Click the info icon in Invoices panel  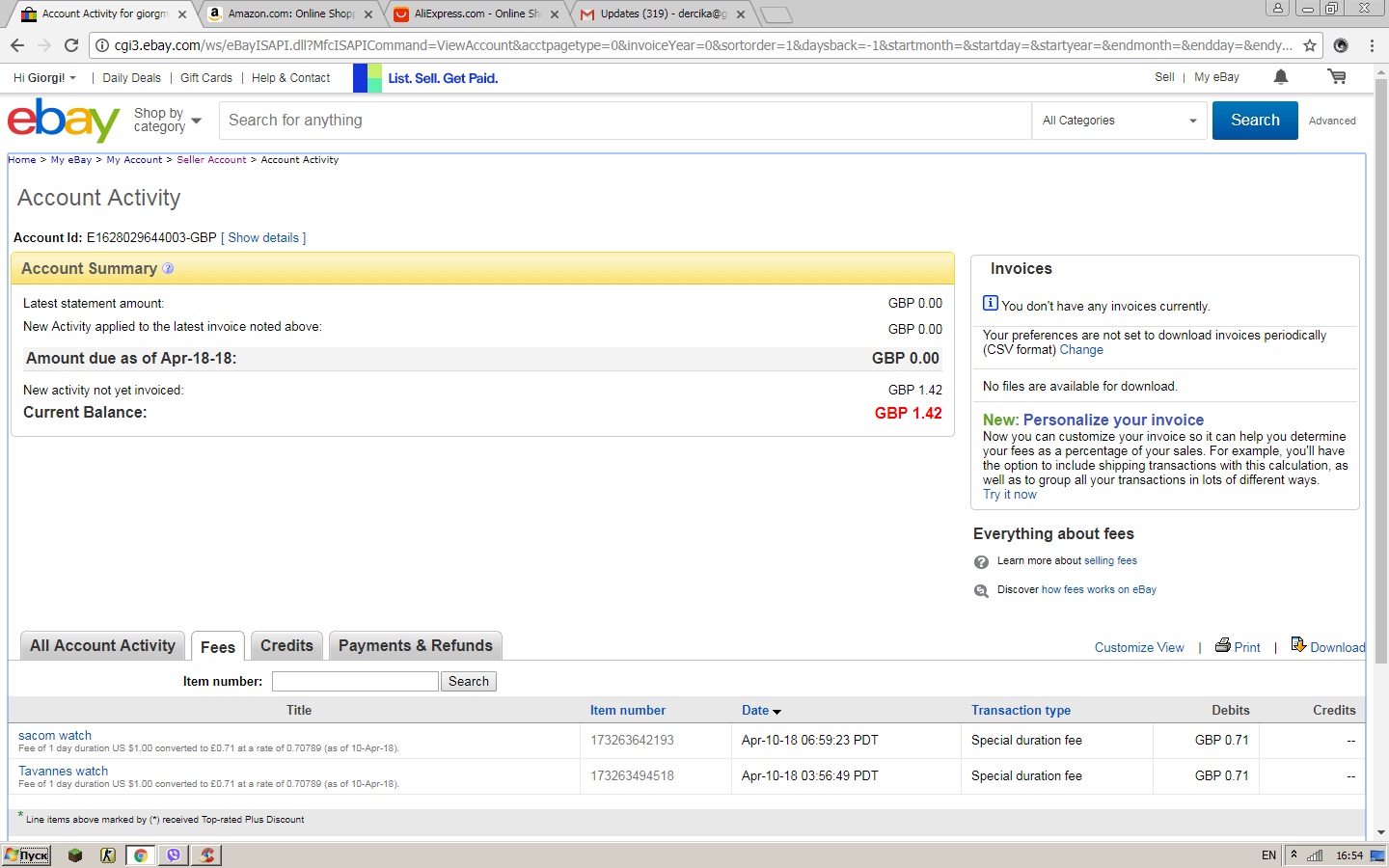tap(991, 303)
